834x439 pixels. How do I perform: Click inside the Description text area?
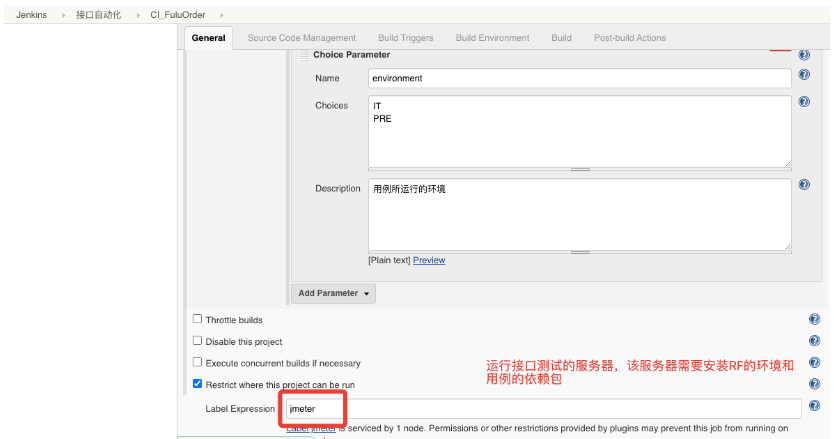(x=579, y=214)
